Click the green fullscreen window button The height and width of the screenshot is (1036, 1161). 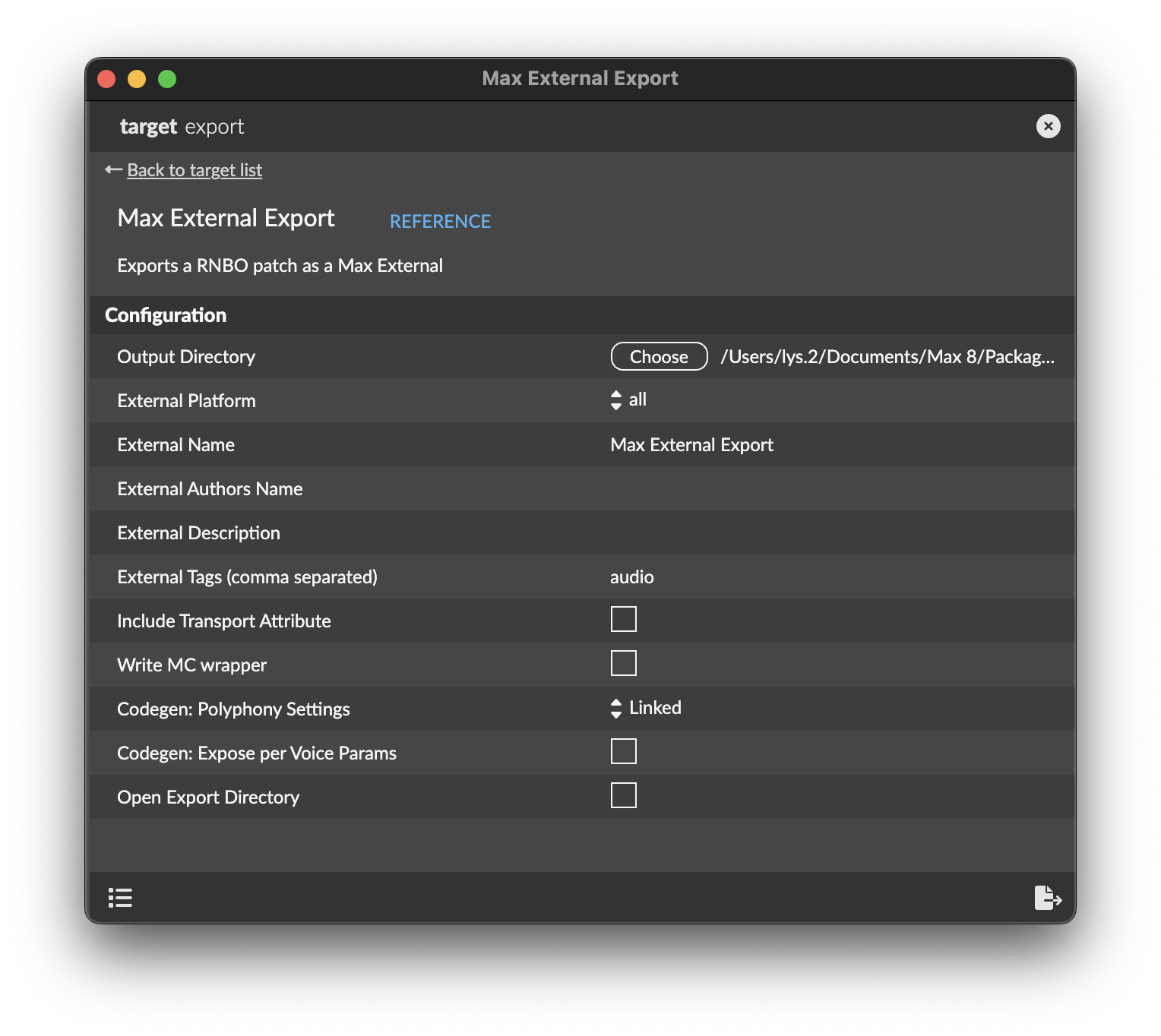(x=167, y=79)
